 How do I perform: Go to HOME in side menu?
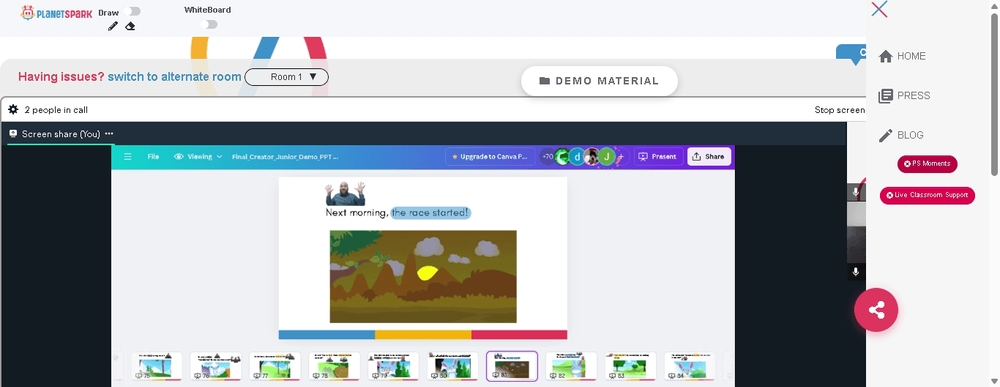tap(902, 56)
